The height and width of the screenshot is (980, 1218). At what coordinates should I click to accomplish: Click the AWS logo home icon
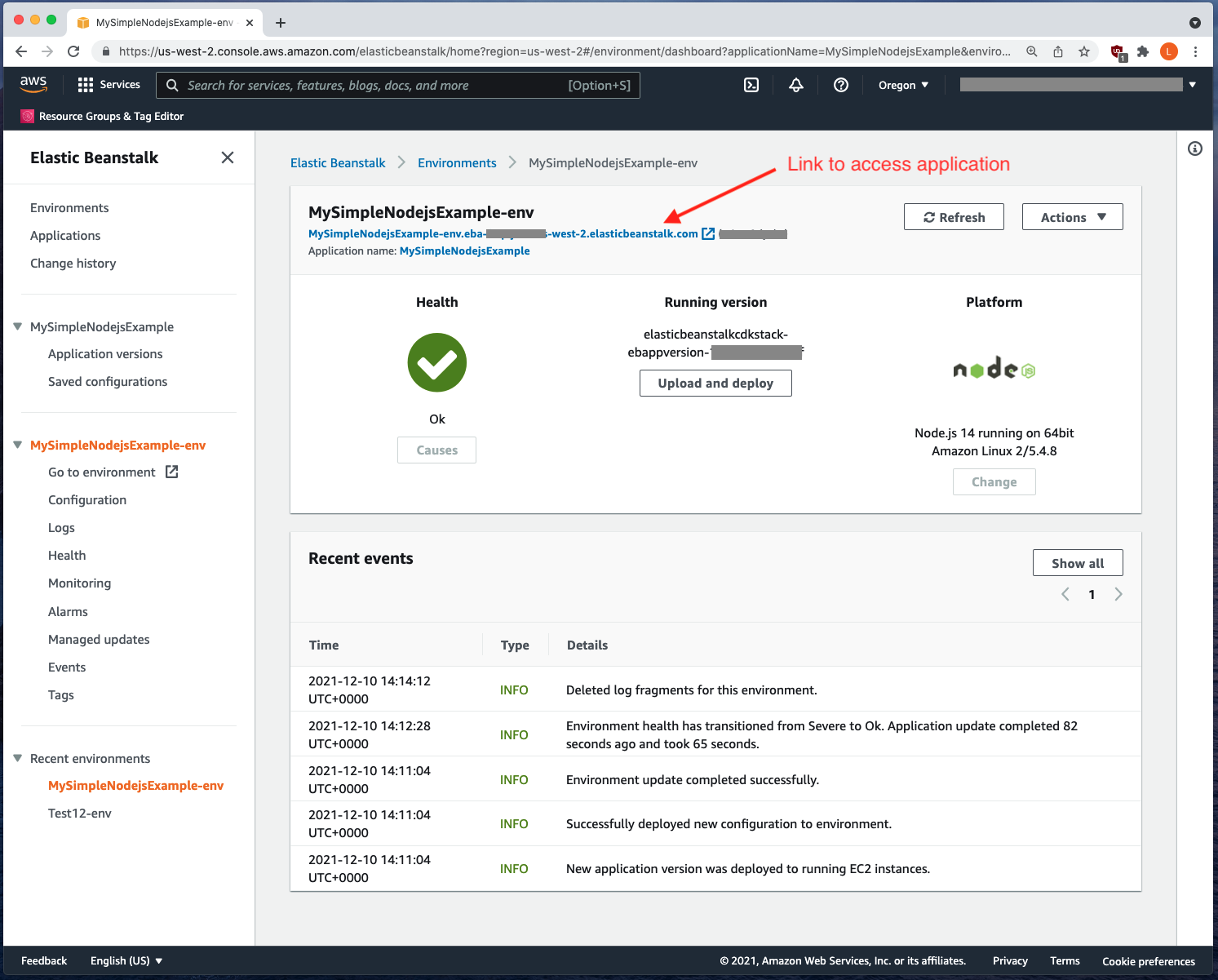tap(33, 84)
